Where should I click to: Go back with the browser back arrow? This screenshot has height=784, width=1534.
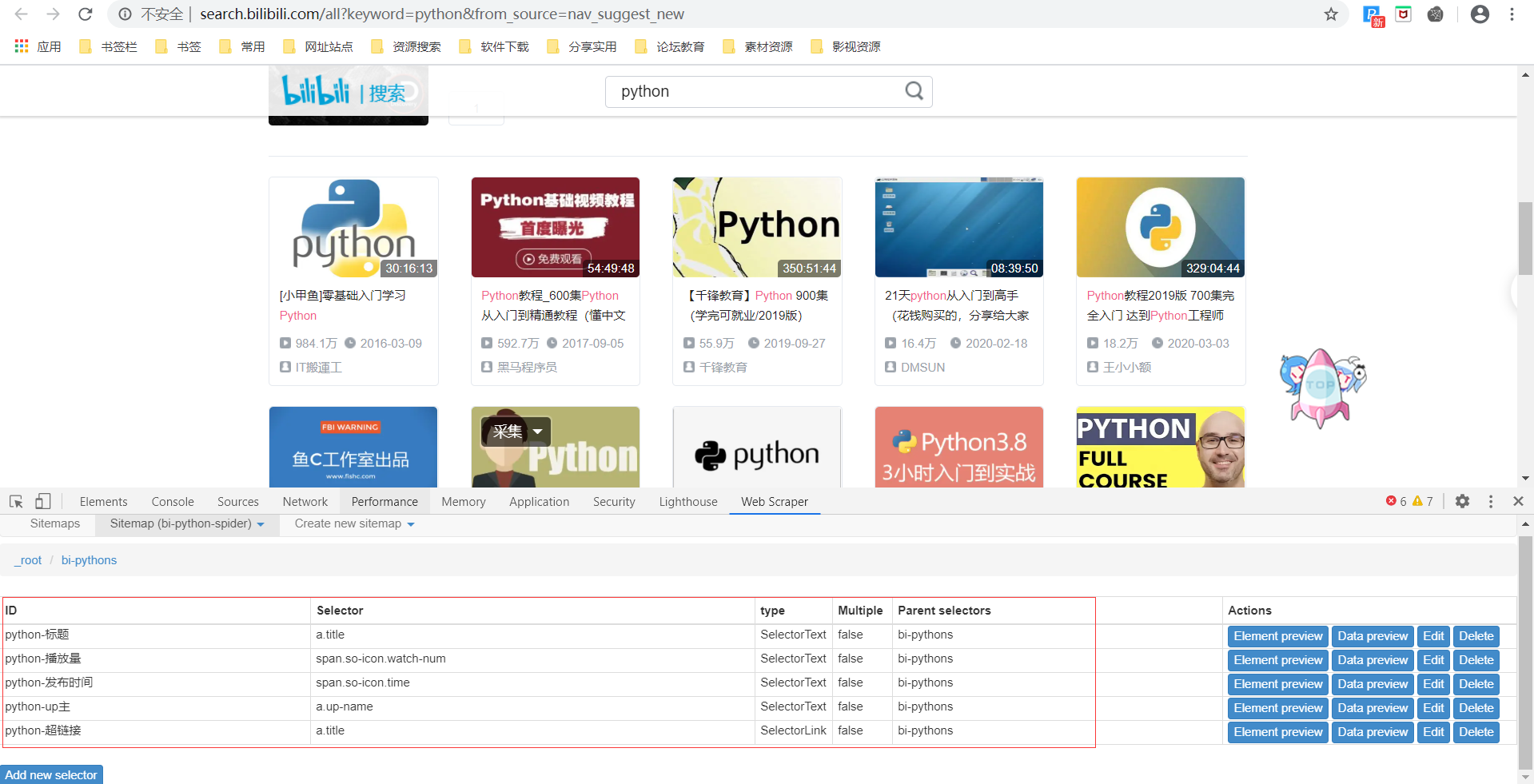click(x=22, y=14)
